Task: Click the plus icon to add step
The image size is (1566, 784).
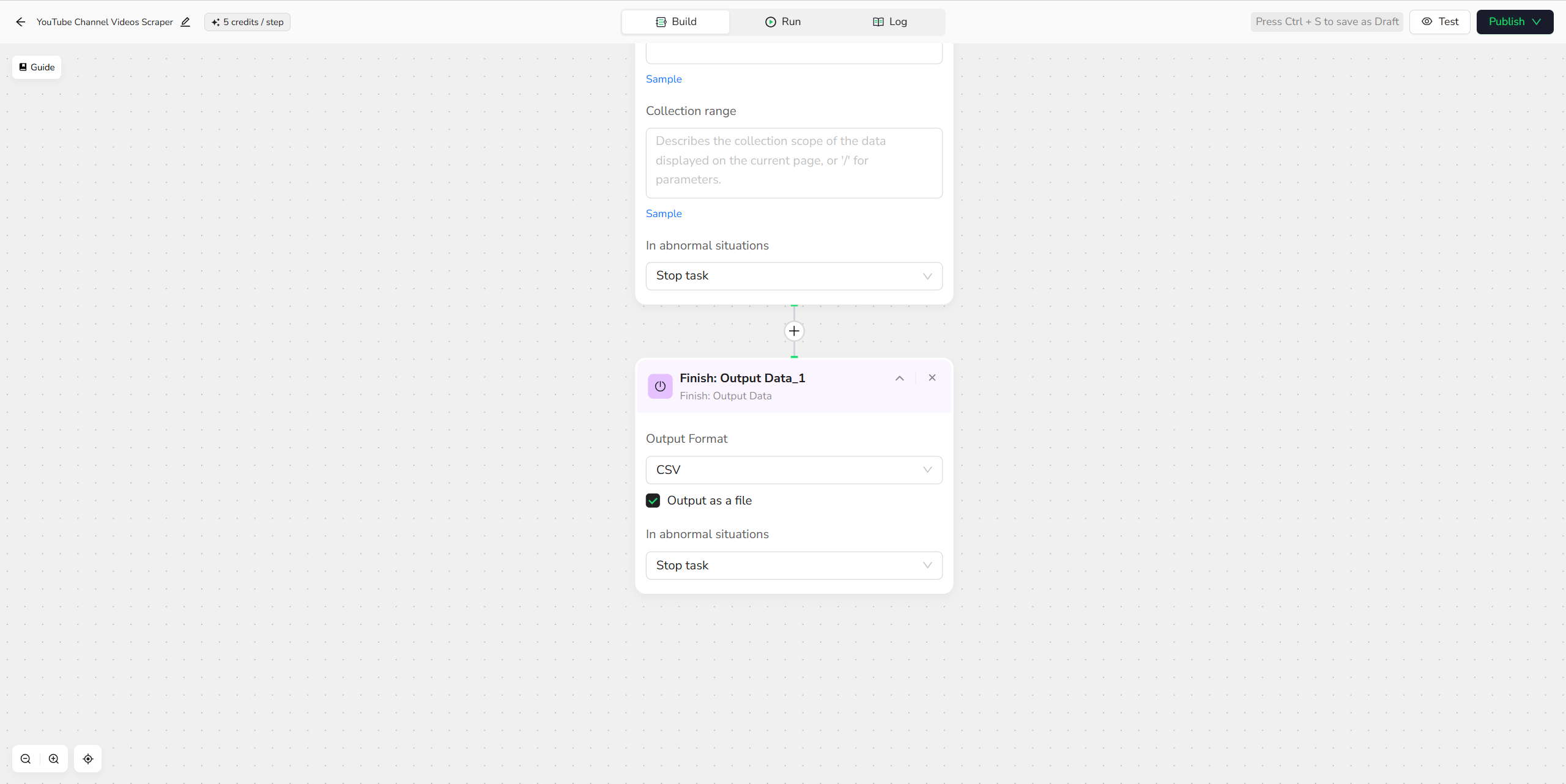Action: coord(794,331)
